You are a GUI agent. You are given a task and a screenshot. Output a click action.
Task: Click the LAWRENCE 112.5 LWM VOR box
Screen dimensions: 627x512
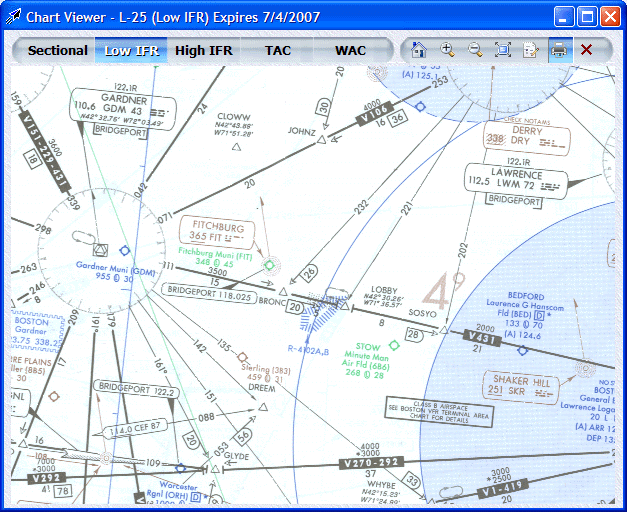[515, 179]
